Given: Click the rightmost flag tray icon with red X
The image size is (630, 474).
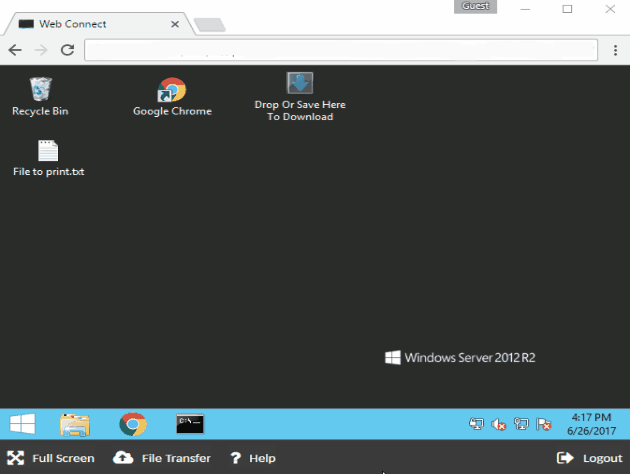Looking at the screenshot, I should [543, 424].
